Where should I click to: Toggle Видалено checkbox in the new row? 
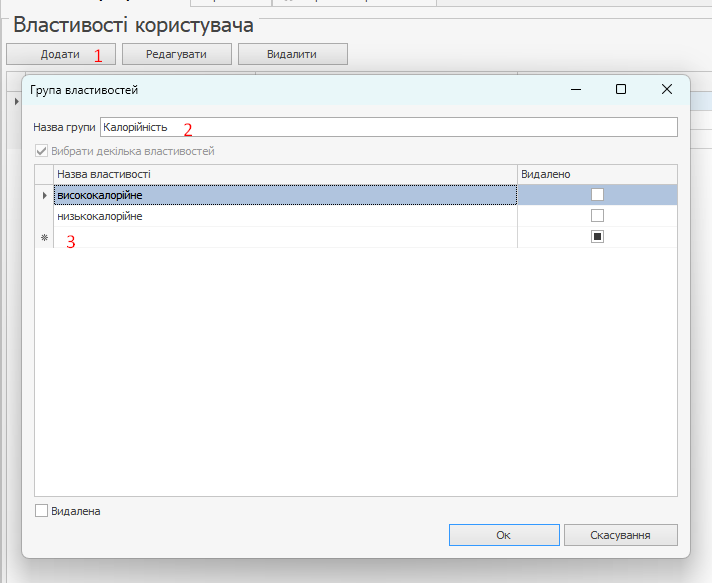[x=598, y=237]
